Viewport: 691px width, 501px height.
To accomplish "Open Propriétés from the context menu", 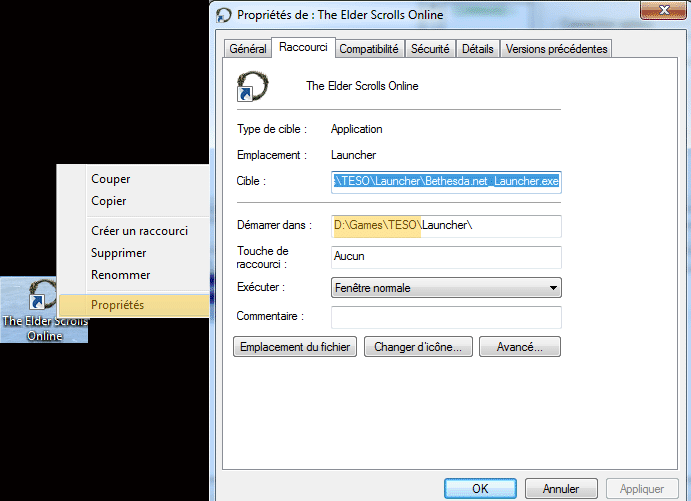I will [x=134, y=305].
